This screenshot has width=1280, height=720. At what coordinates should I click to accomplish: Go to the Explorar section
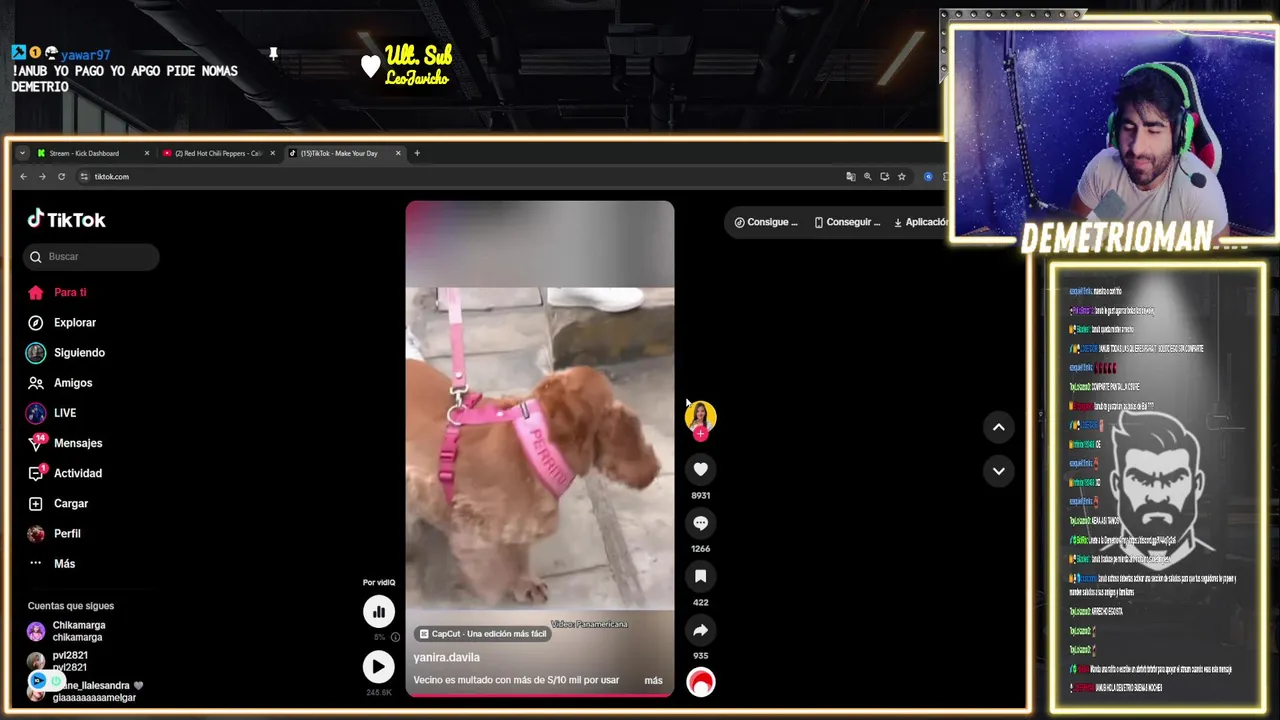(x=75, y=323)
